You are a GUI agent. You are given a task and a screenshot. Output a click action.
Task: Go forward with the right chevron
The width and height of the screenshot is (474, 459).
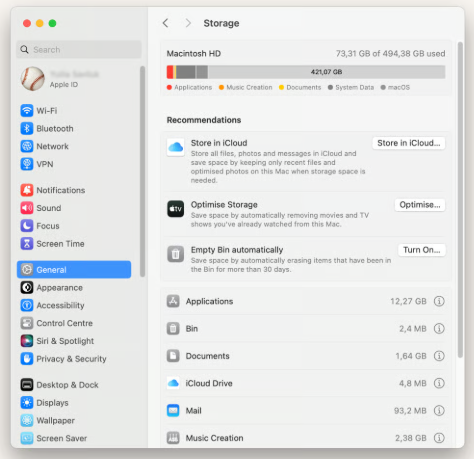pos(188,23)
